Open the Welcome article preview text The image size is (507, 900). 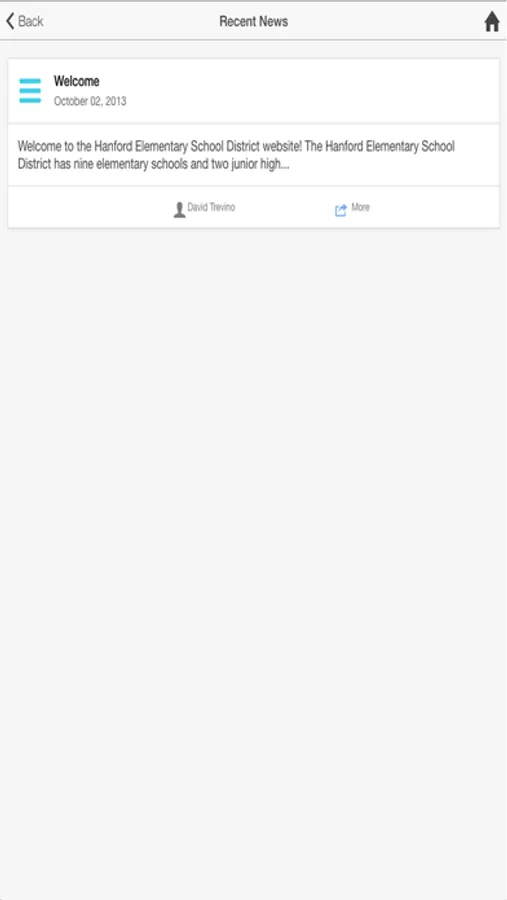tap(253, 155)
